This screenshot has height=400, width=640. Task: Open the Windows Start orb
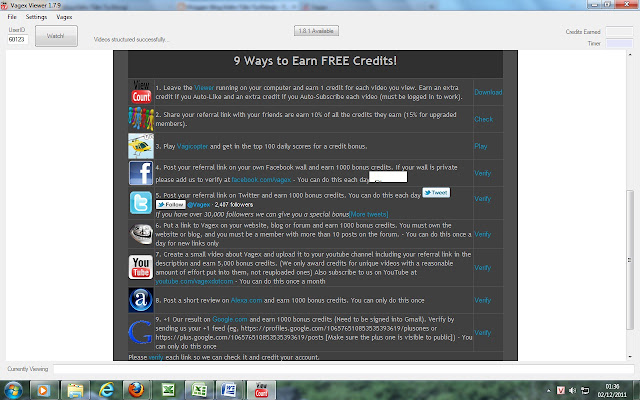pos(13,390)
